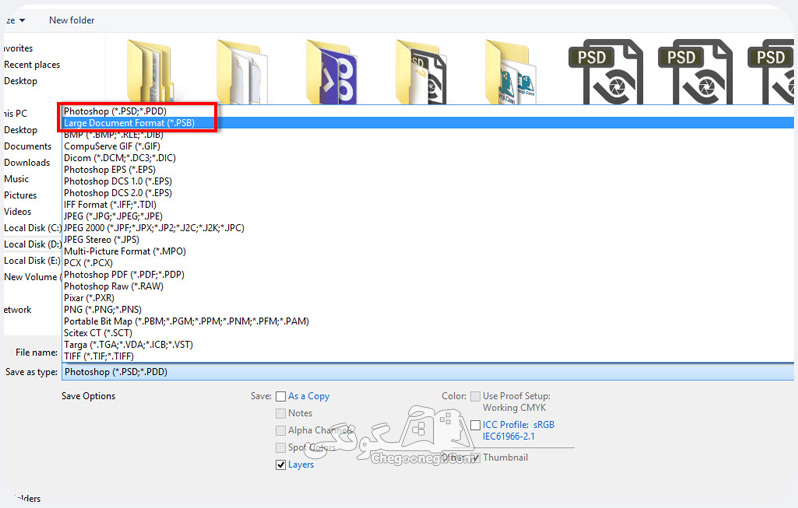Go to Downloads in navigation pane
This screenshot has width=798, height=508.
pyautogui.click(x=27, y=162)
